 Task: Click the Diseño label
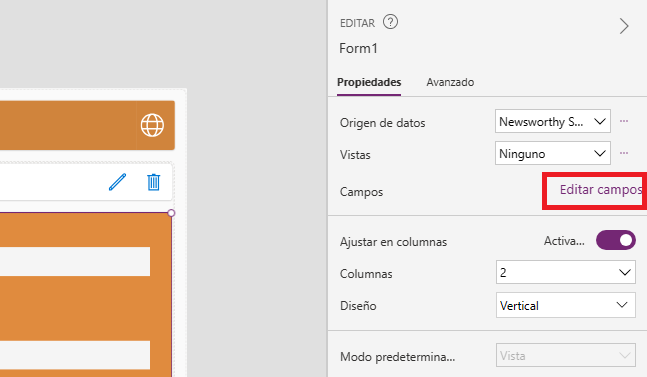358,306
